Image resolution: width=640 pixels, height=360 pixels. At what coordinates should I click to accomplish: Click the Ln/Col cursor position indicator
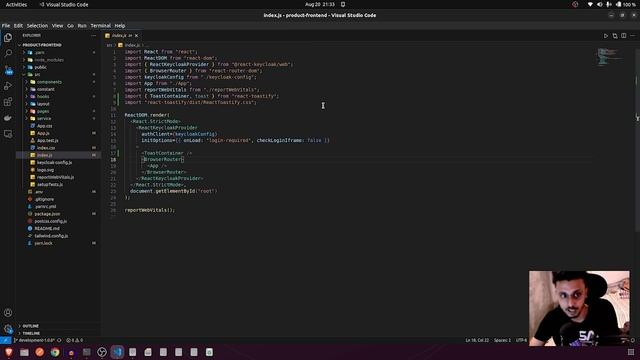coord(477,340)
